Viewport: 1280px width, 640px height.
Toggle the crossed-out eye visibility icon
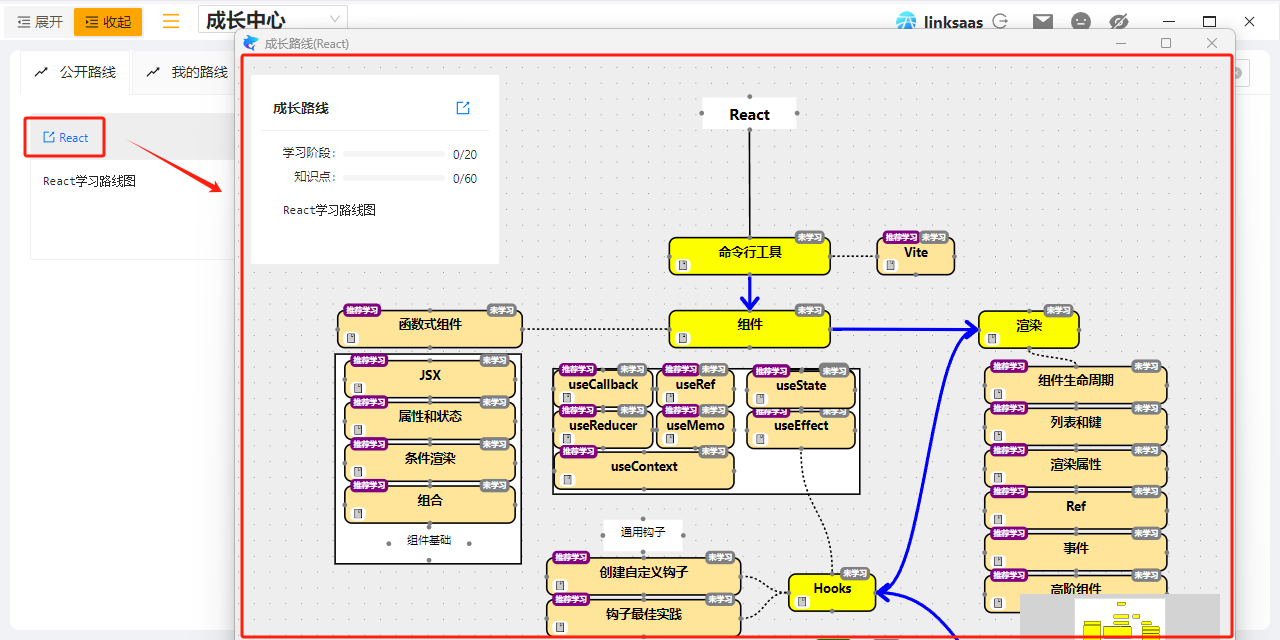[x=1119, y=21]
